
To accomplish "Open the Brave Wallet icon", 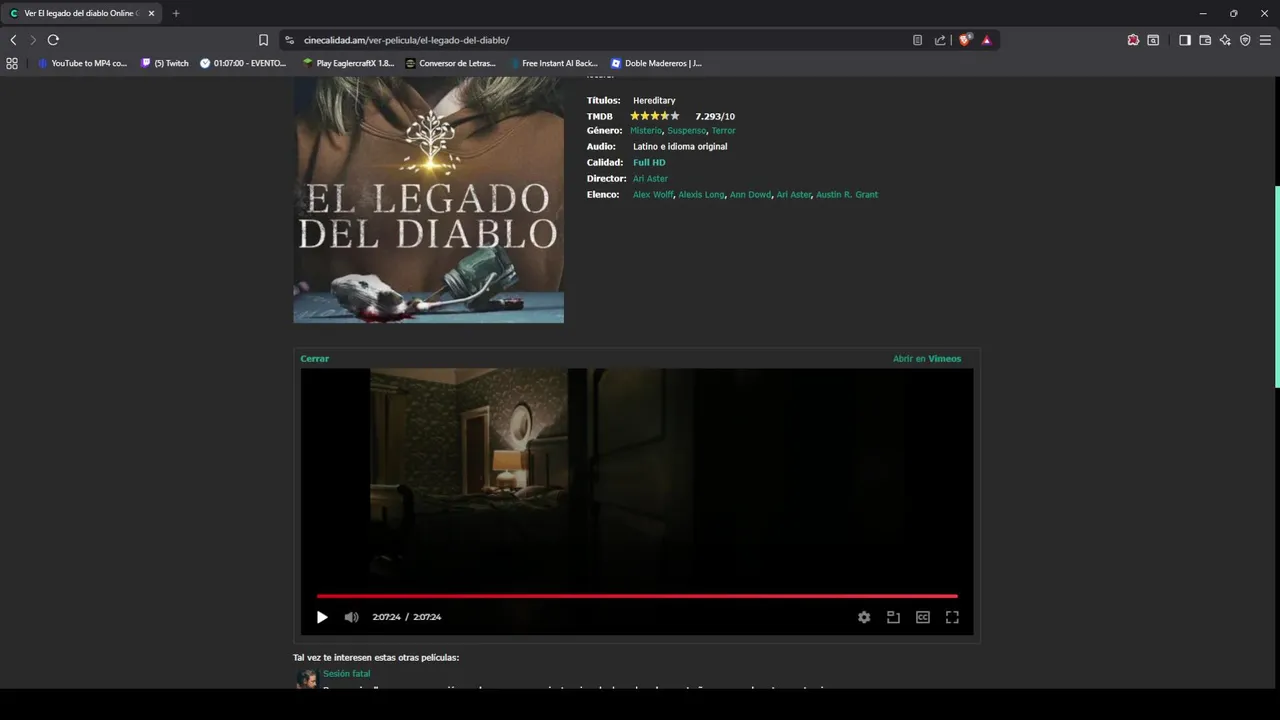I will click(1205, 40).
